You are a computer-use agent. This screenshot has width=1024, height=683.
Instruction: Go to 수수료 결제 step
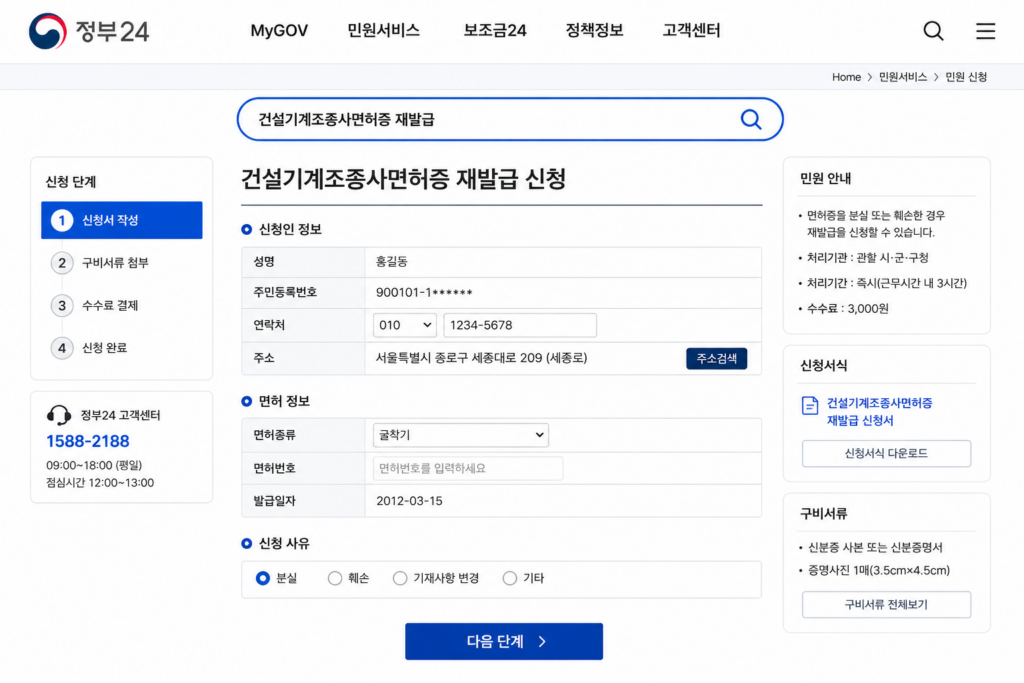click(x=110, y=306)
